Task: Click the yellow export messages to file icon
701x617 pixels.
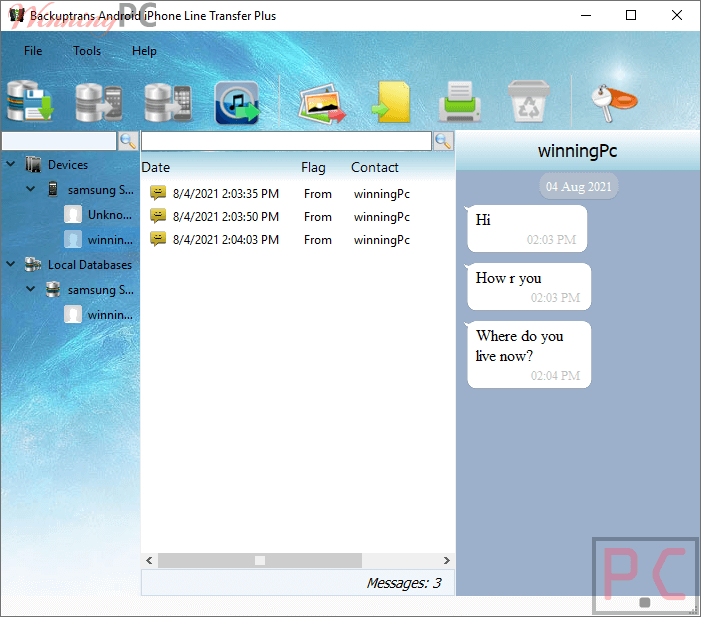Action: point(390,102)
